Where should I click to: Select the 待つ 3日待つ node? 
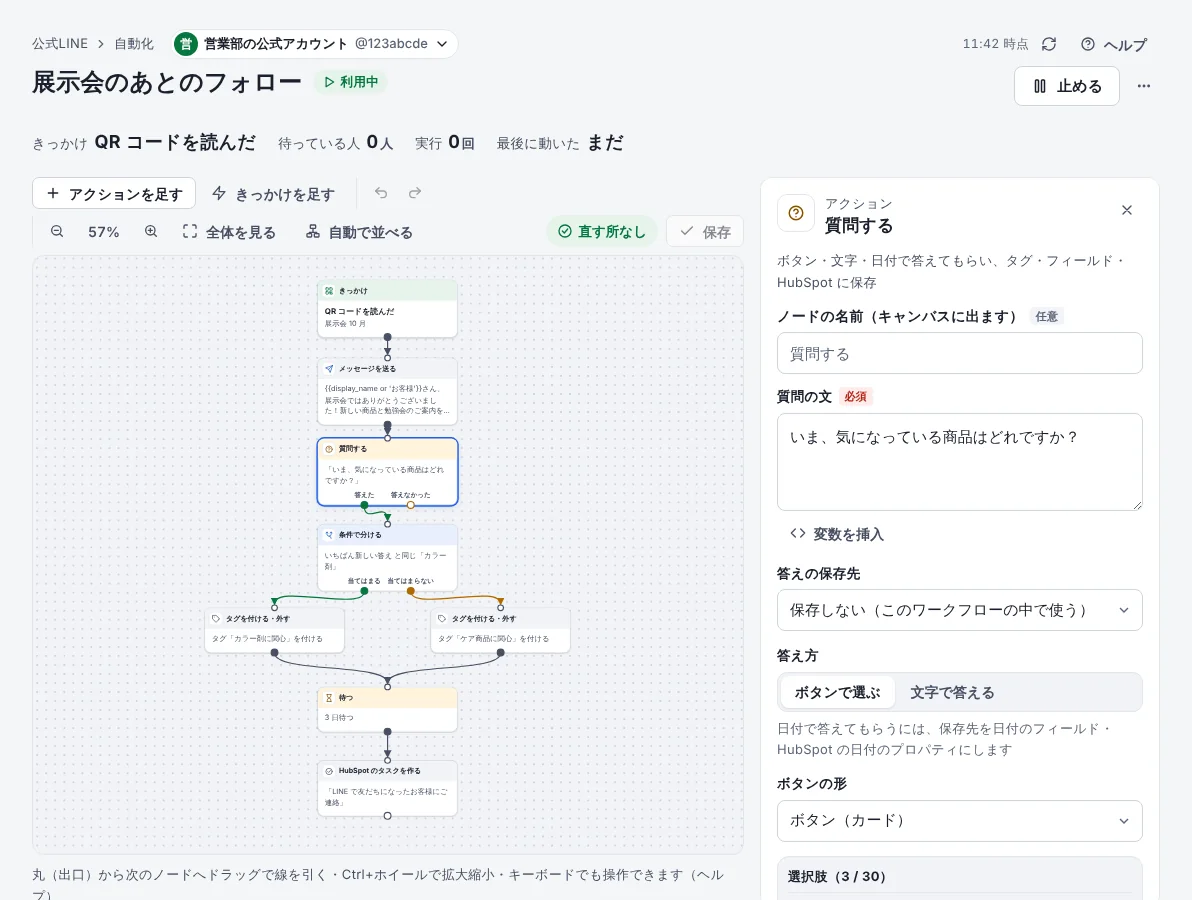tap(388, 709)
